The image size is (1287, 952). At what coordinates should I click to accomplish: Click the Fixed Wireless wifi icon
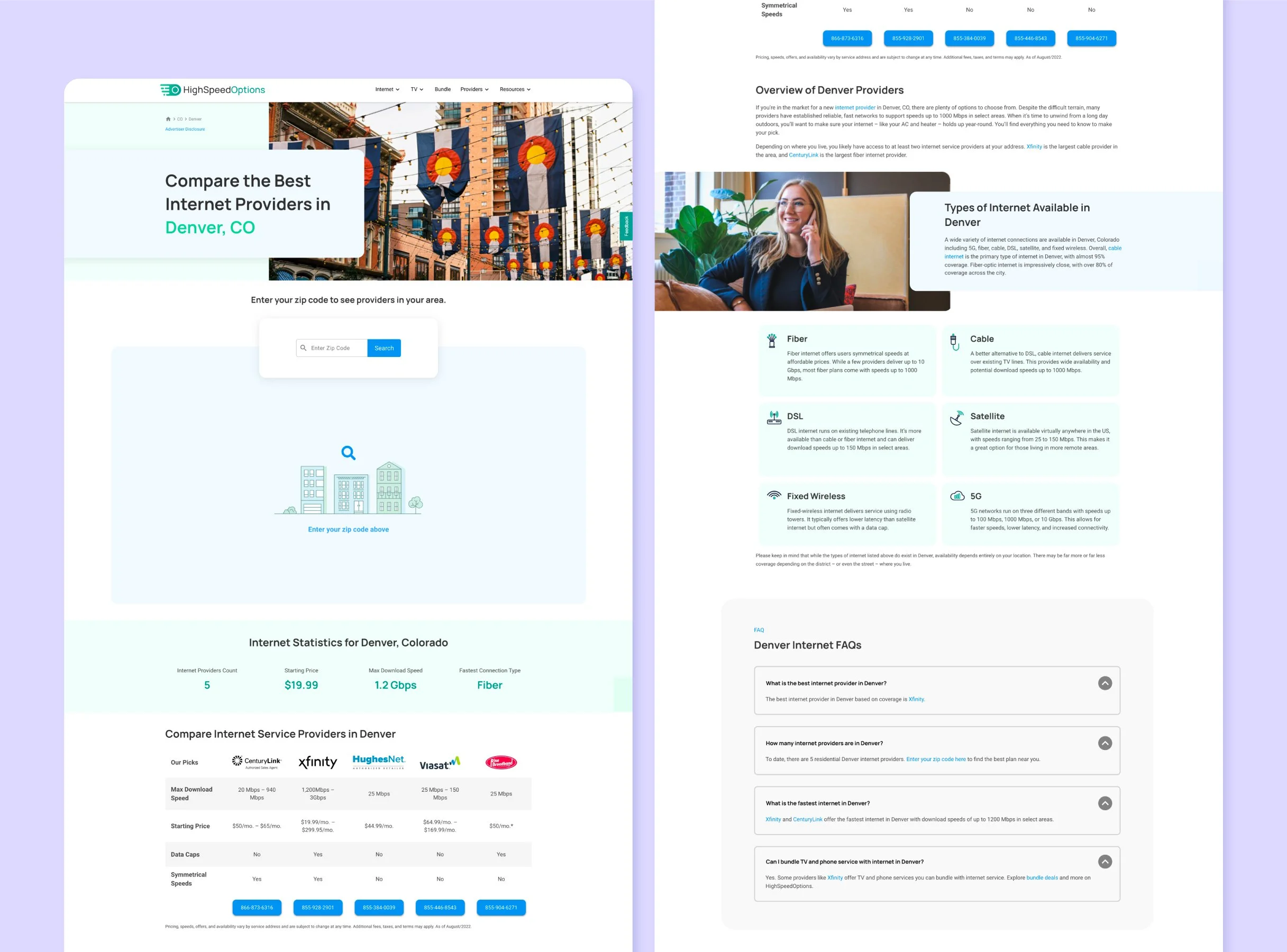[774, 495]
